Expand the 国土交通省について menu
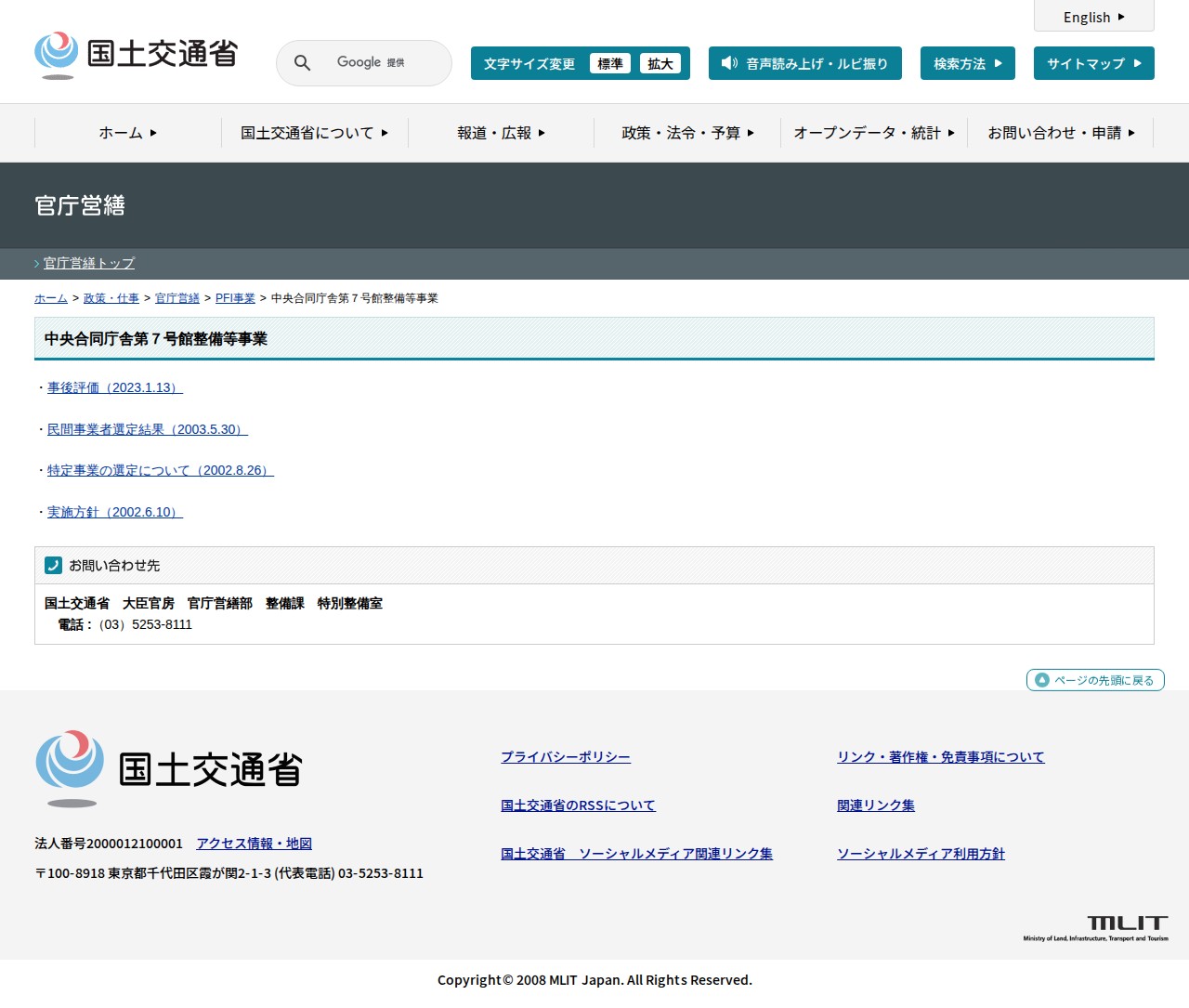 pyautogui.click(x=314, y=133)
